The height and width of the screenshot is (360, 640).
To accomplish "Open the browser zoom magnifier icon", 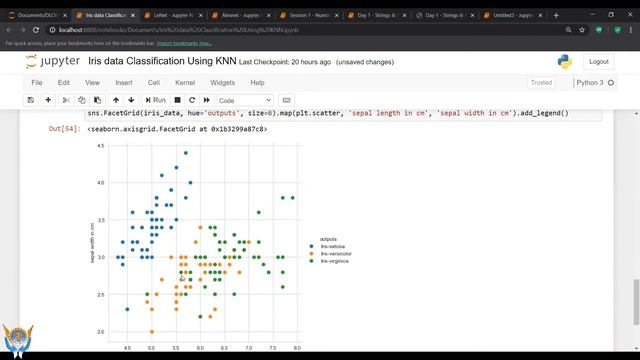I will click(x=568, y=30).
